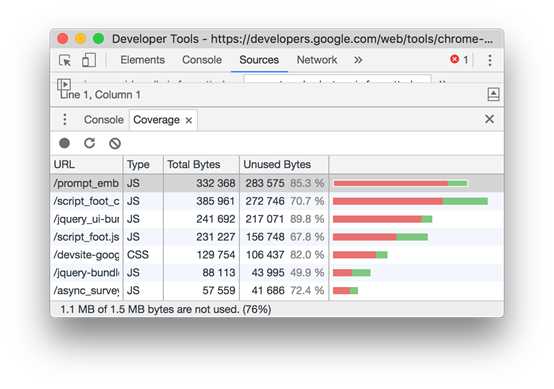This screenshot has height=389, width=554.
Task: Click the usage bar for /jquery-bundl
Action: point(352,272)
